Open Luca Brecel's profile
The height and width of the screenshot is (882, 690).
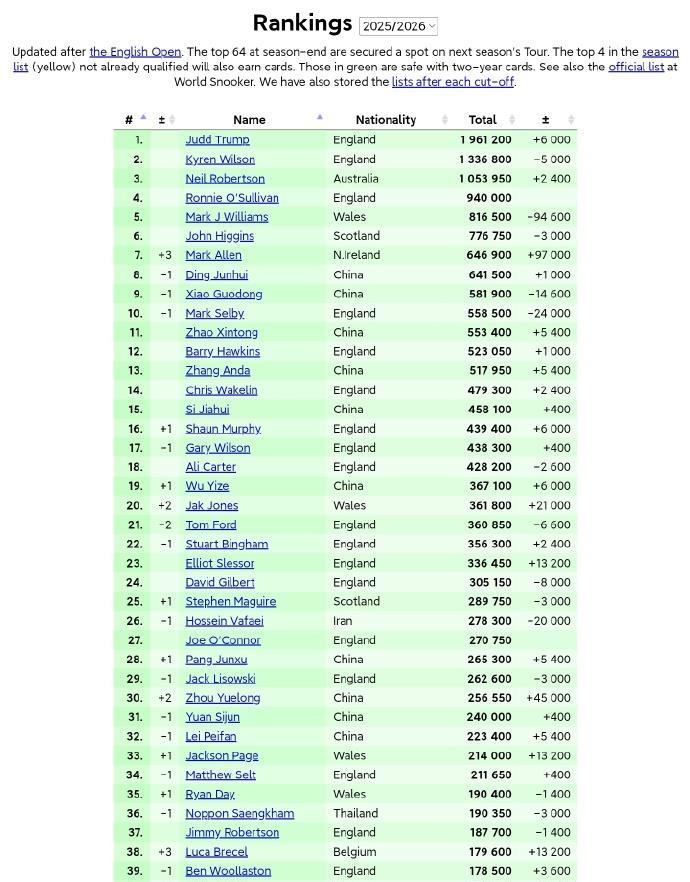(217, 852)
